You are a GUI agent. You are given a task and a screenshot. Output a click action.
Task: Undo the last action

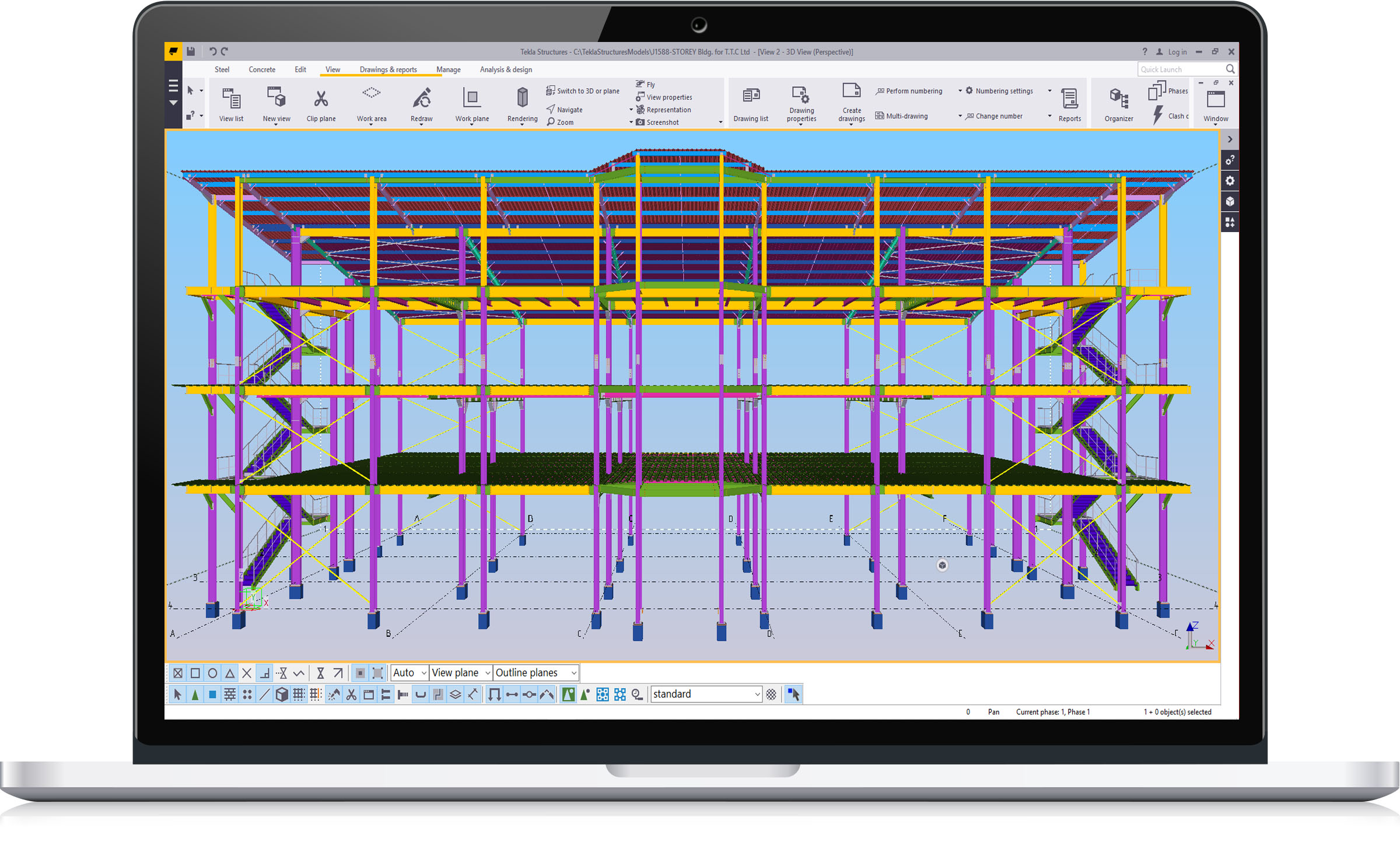click(x=212, y=51)
